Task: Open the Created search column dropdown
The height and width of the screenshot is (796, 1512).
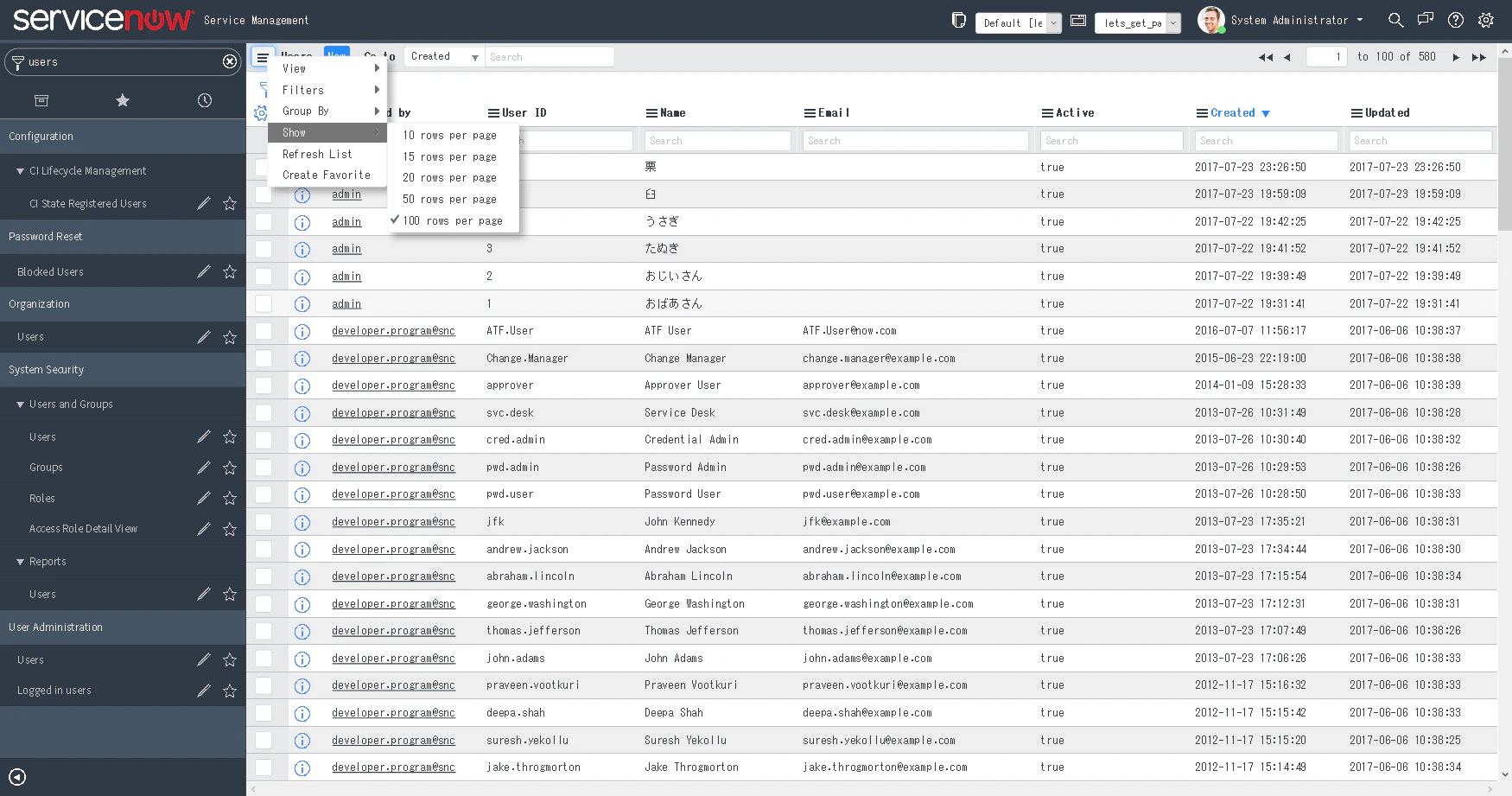Action: [443, 56]
